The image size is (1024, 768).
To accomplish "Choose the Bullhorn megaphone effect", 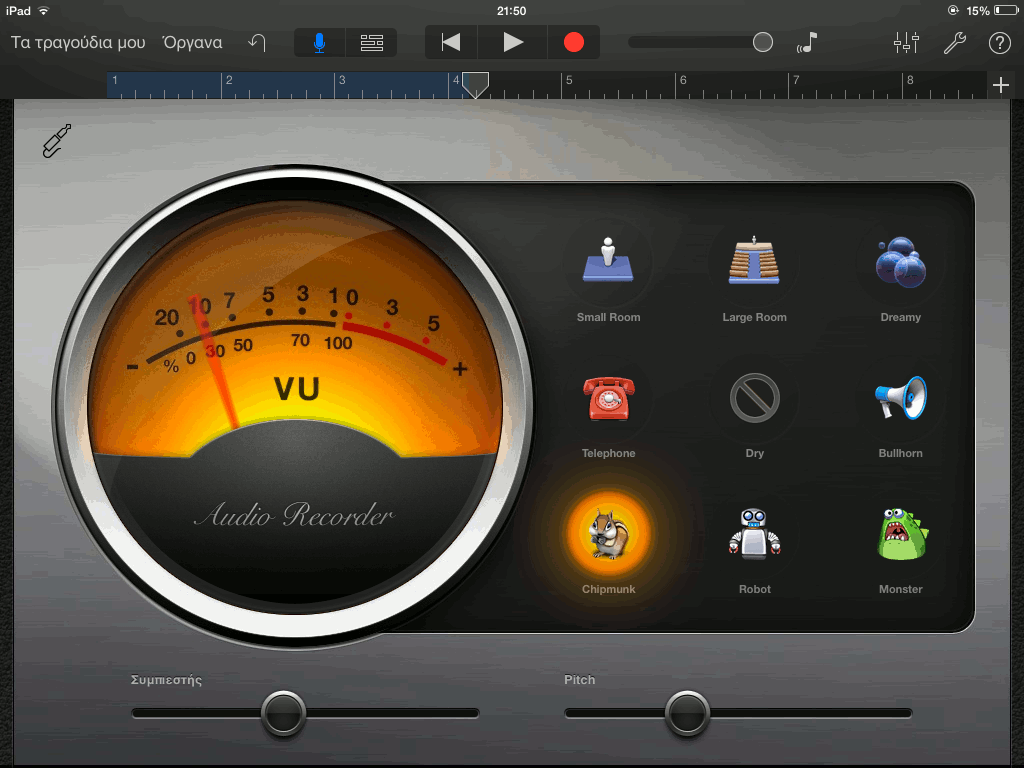I will coord(901,397).
